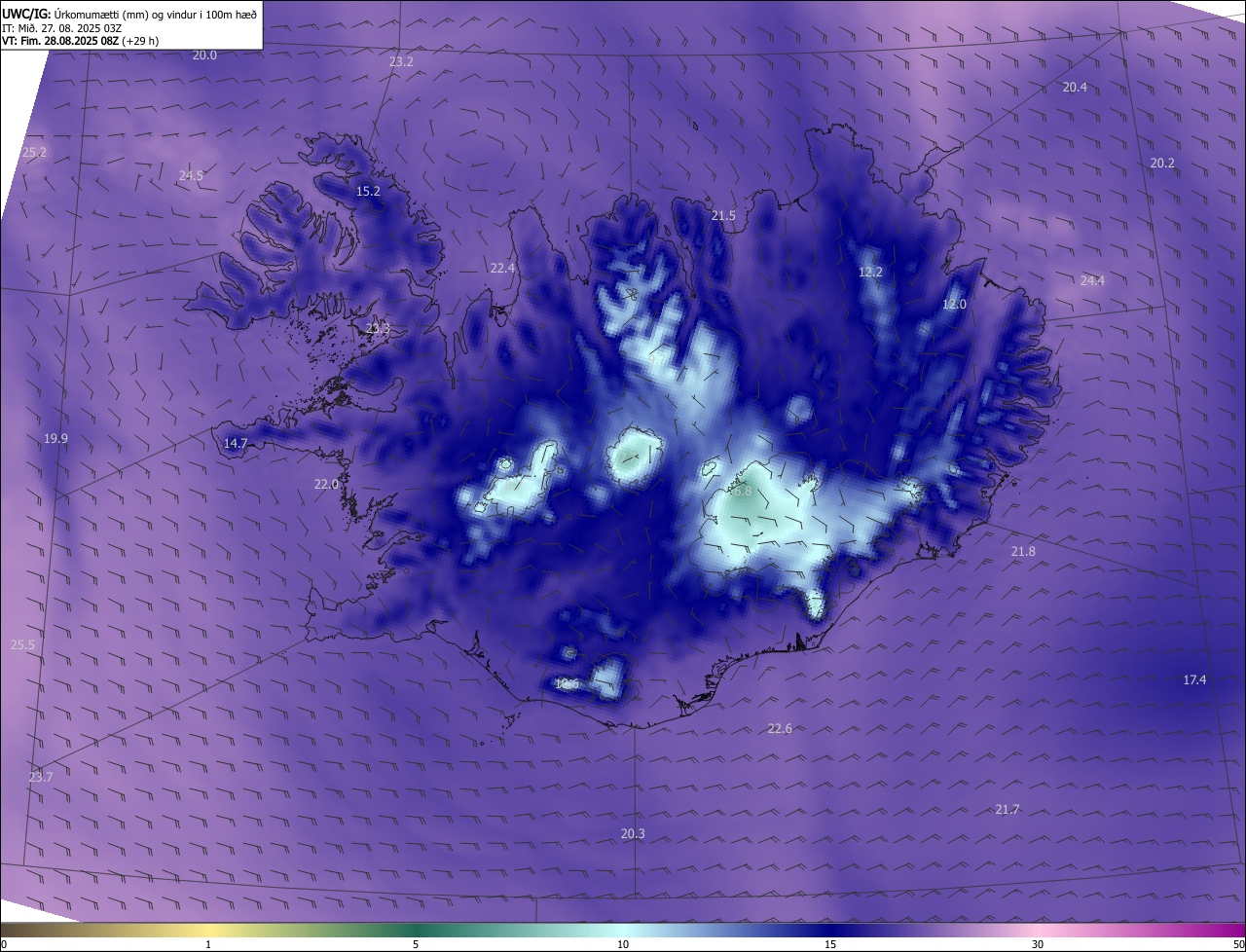
Task: Click the 24.5 value label
Action: tap(191, 175)
